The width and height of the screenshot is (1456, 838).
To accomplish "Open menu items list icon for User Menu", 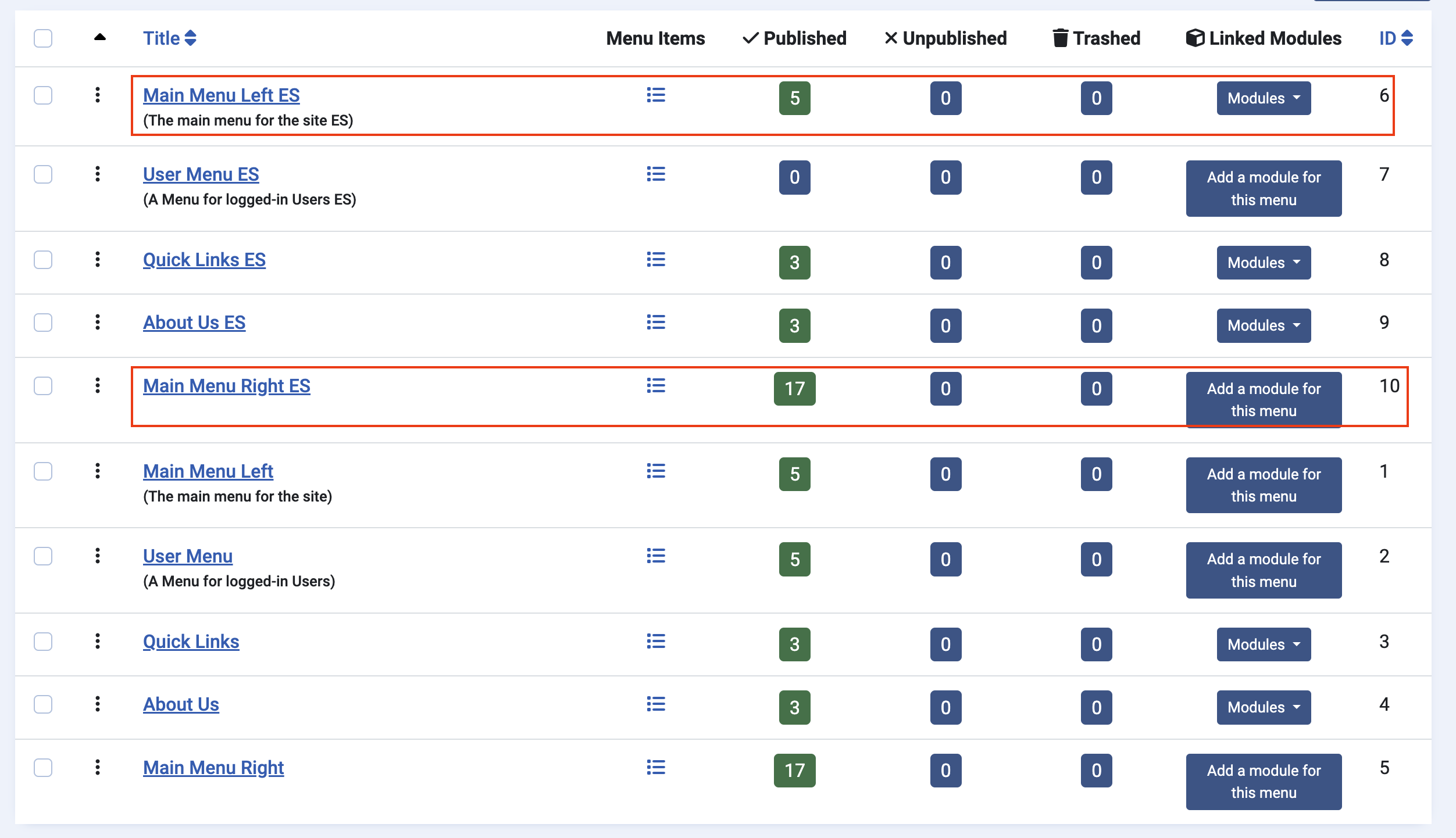I will (655, 556).
